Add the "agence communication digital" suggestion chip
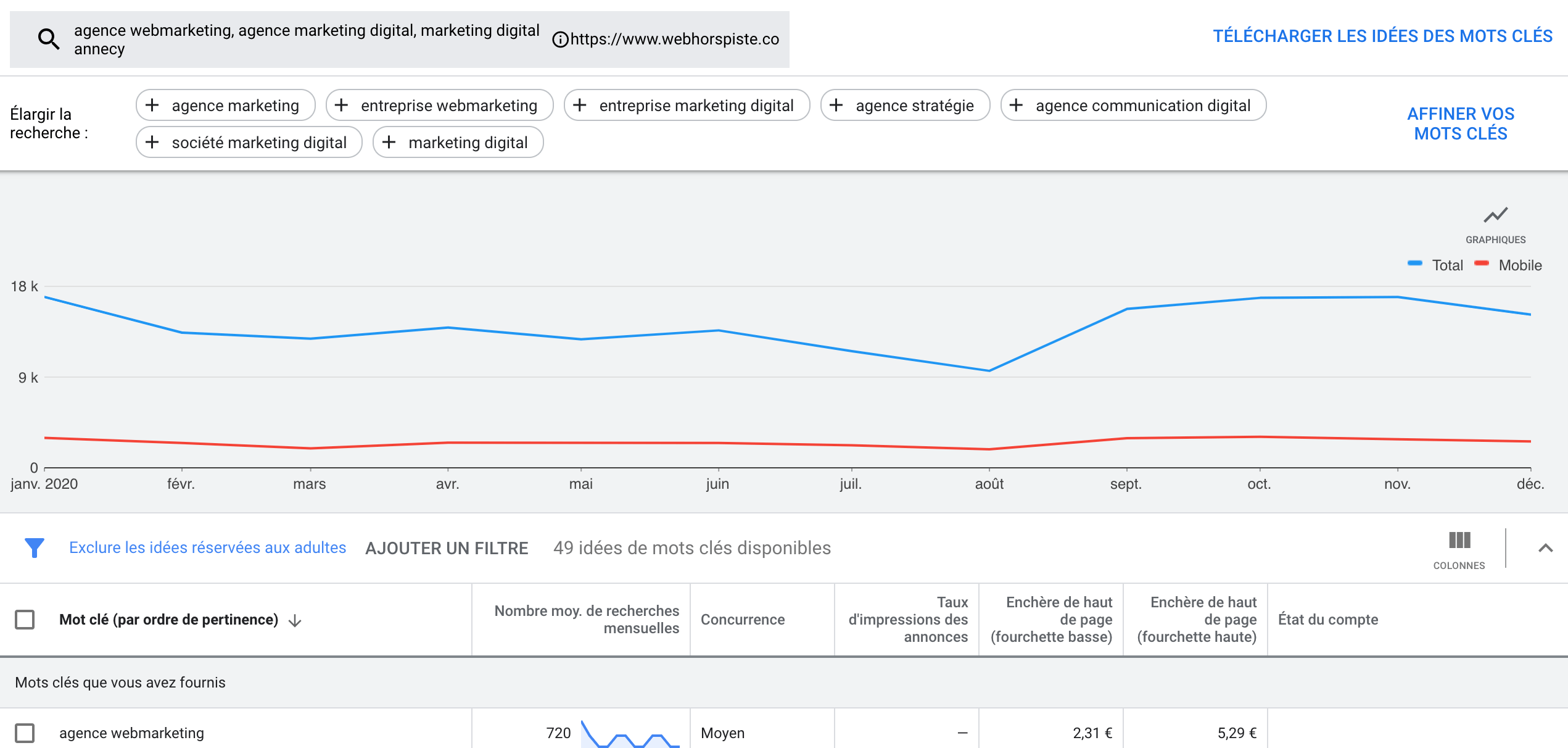1568x748 pixels. [x=1133, y=105]
